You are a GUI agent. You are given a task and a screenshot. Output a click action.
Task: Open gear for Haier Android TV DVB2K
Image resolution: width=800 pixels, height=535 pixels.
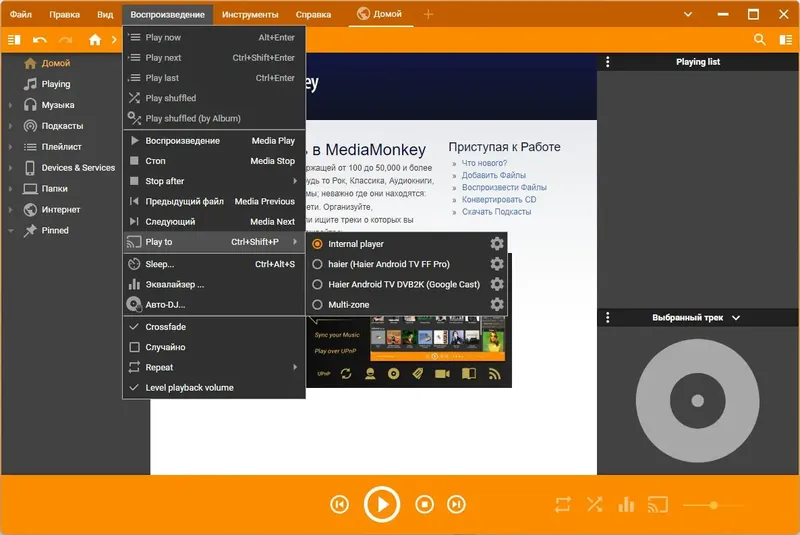(497, 284)
